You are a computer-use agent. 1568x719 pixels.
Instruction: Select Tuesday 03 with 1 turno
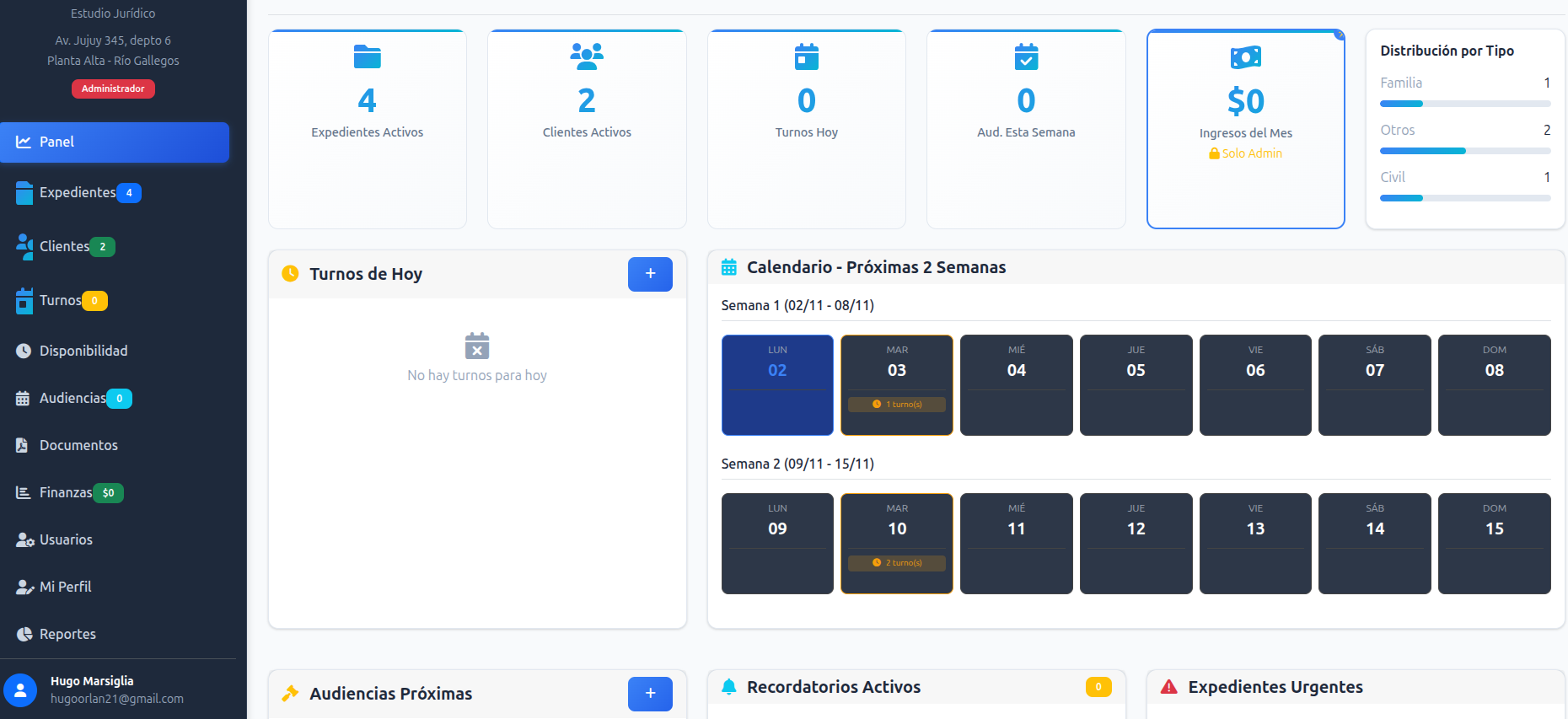coord(896,385)
